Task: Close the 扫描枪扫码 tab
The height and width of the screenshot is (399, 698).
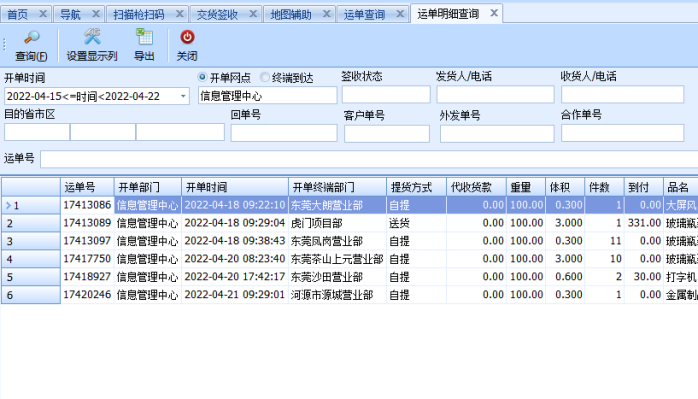Action: point(179,14)
